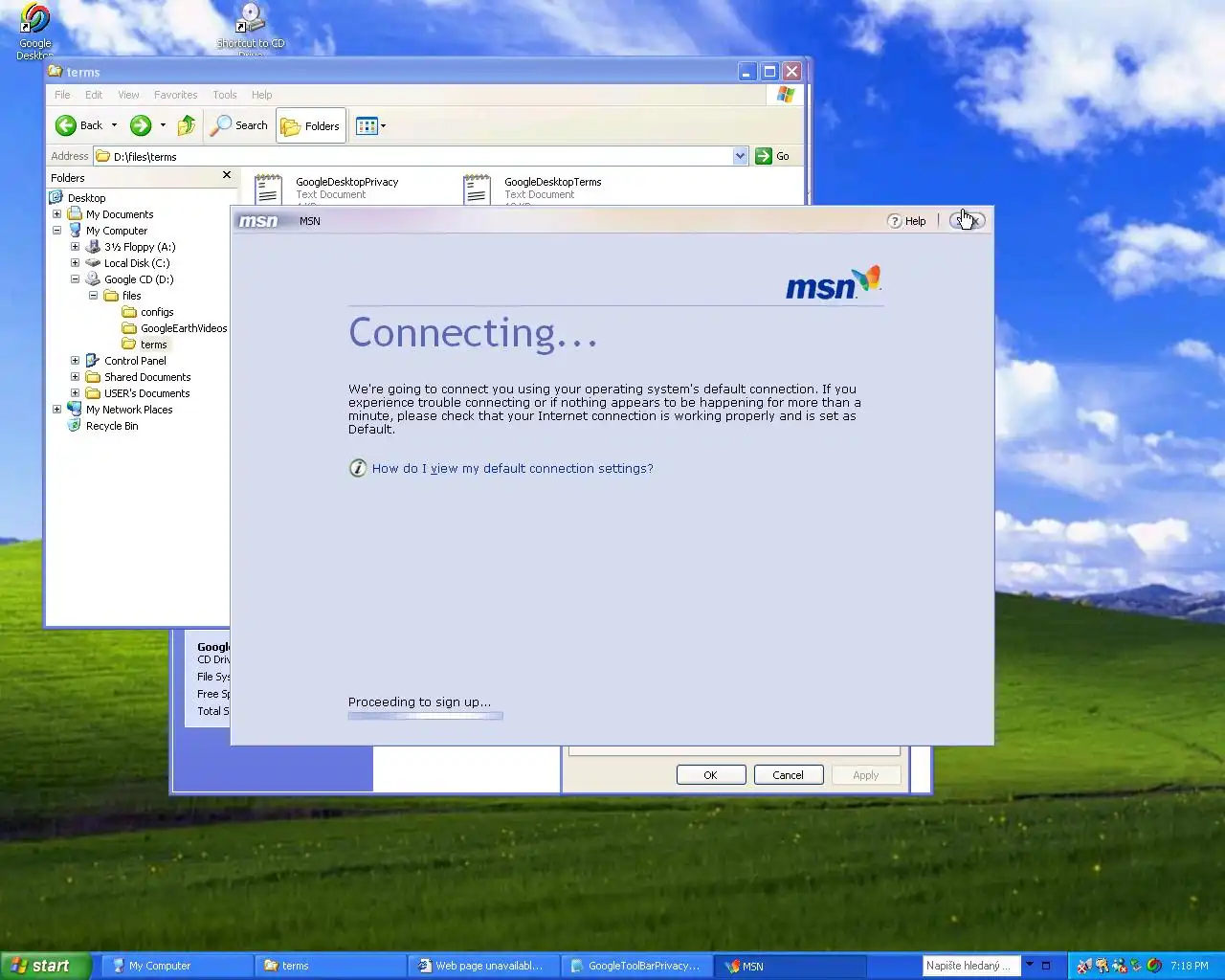Open the deskbar search options dropdown arrow
The image size is (1225, 980).
pos(1030,965)
